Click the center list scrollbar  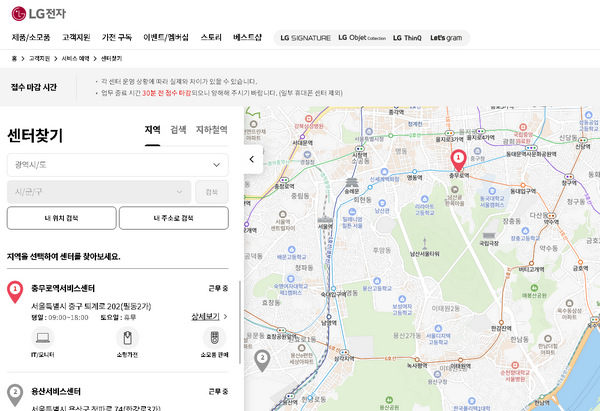pyautogui.click(x=240, y=322)
